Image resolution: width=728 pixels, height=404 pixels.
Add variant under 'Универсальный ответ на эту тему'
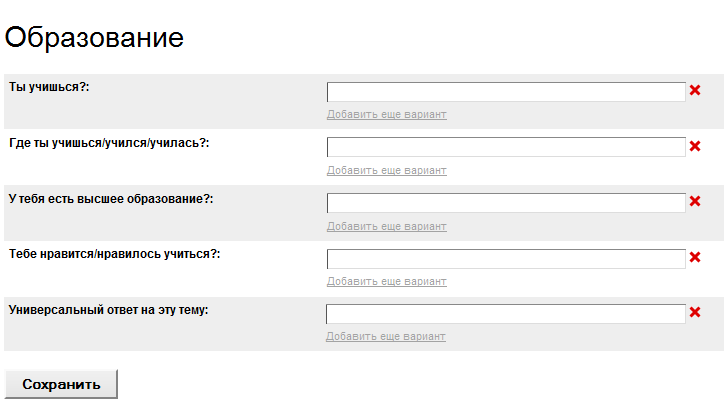(386, 336)
